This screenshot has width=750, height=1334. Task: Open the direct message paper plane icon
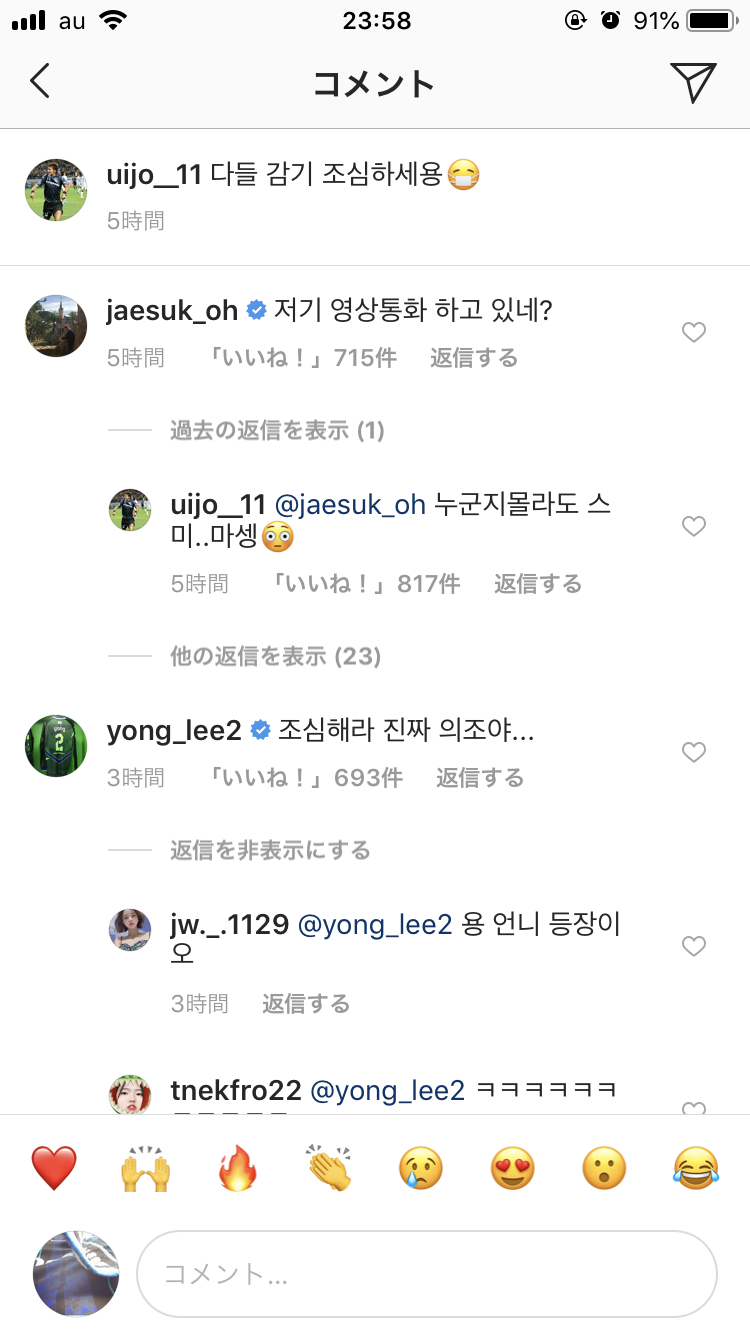click(x=693, y=82)
